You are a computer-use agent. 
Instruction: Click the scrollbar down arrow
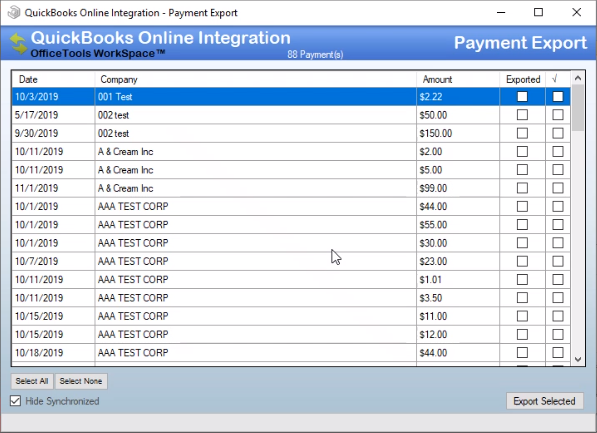tap(578, 359)
